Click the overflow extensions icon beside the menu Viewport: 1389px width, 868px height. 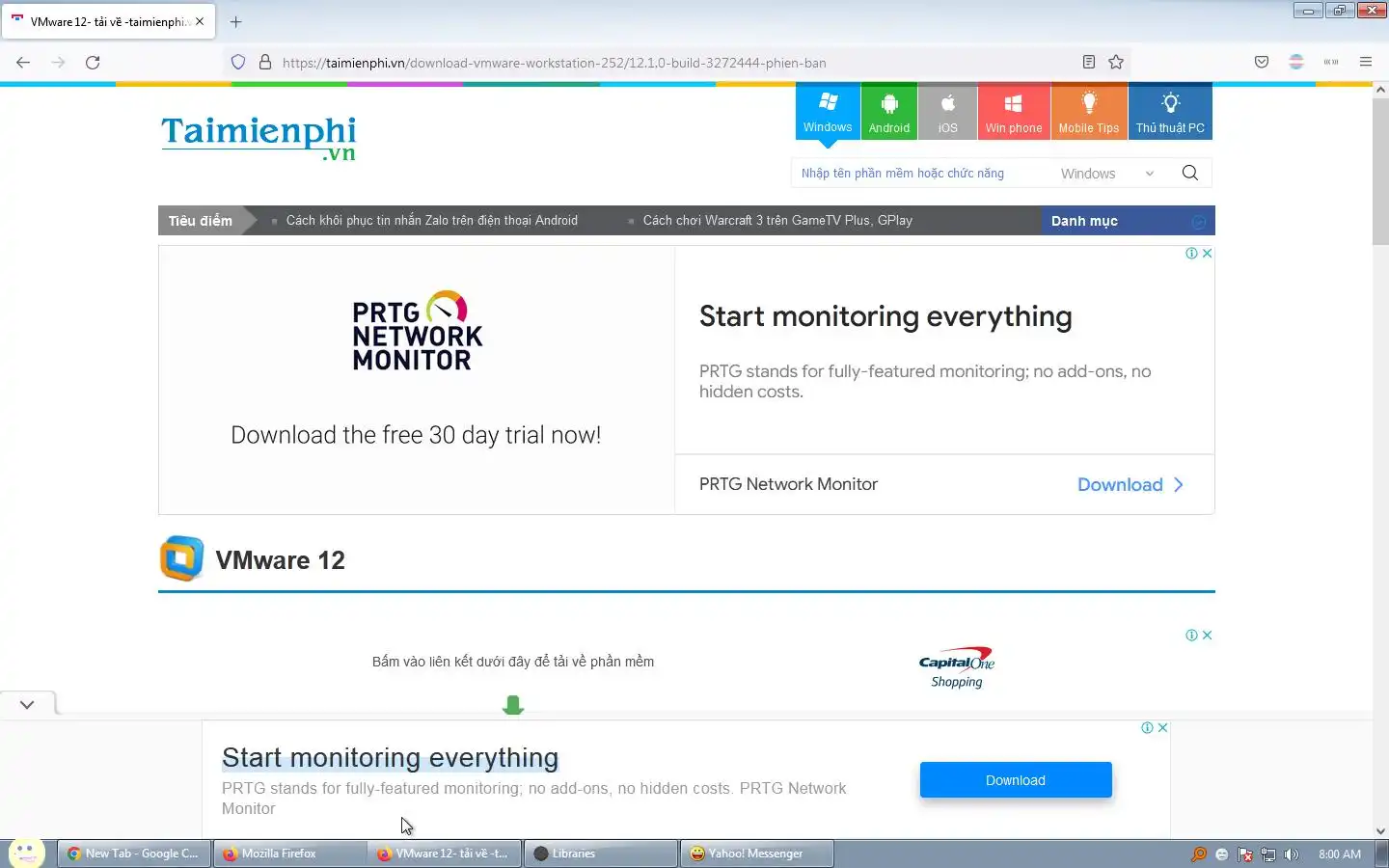[x=1331, y=63]
